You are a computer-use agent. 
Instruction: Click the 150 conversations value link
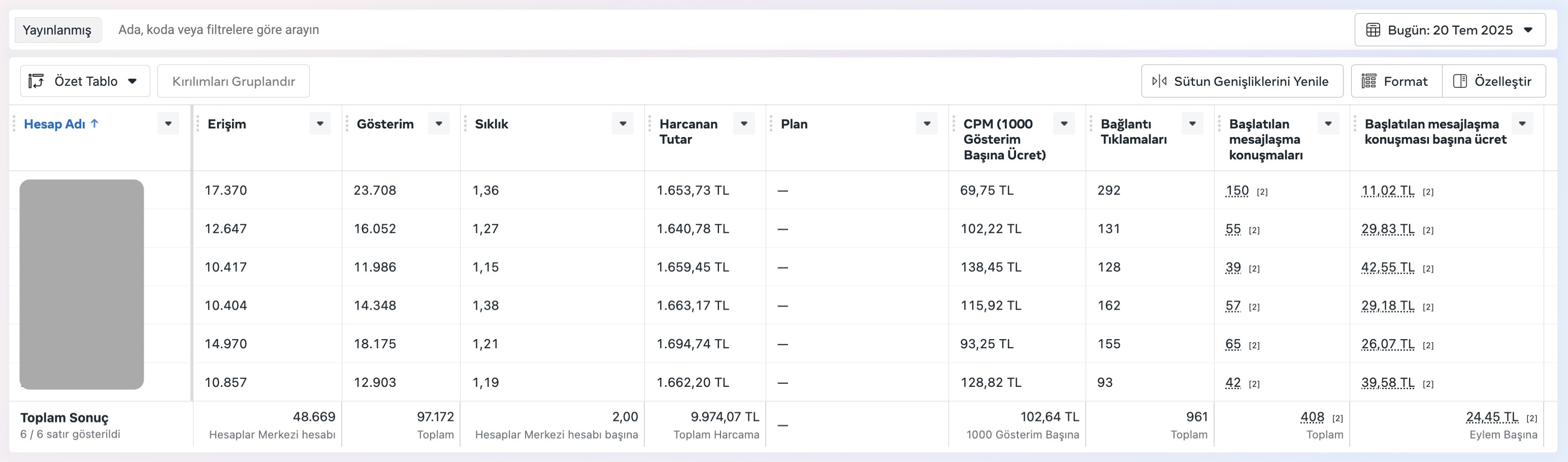(x=1237, y=190)
